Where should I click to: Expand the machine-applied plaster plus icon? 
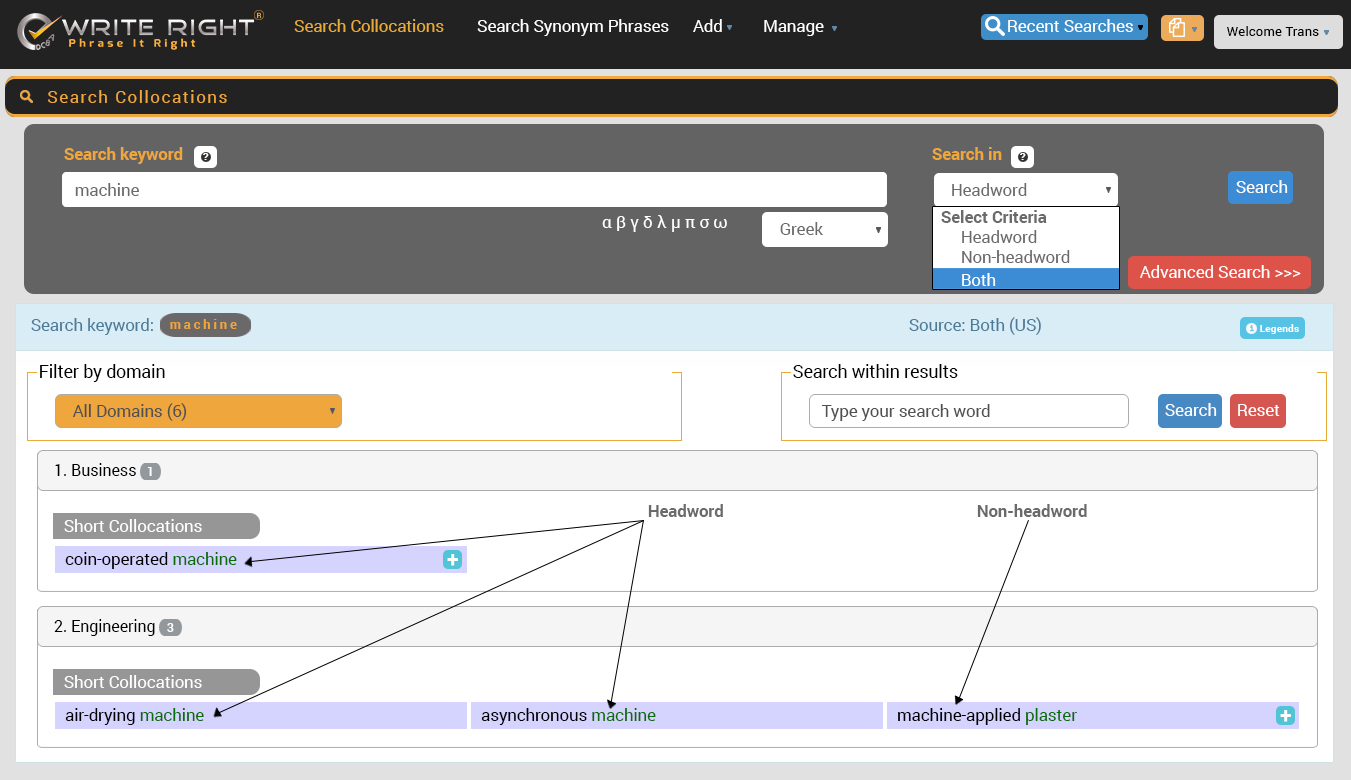[x=1285, y=716]
